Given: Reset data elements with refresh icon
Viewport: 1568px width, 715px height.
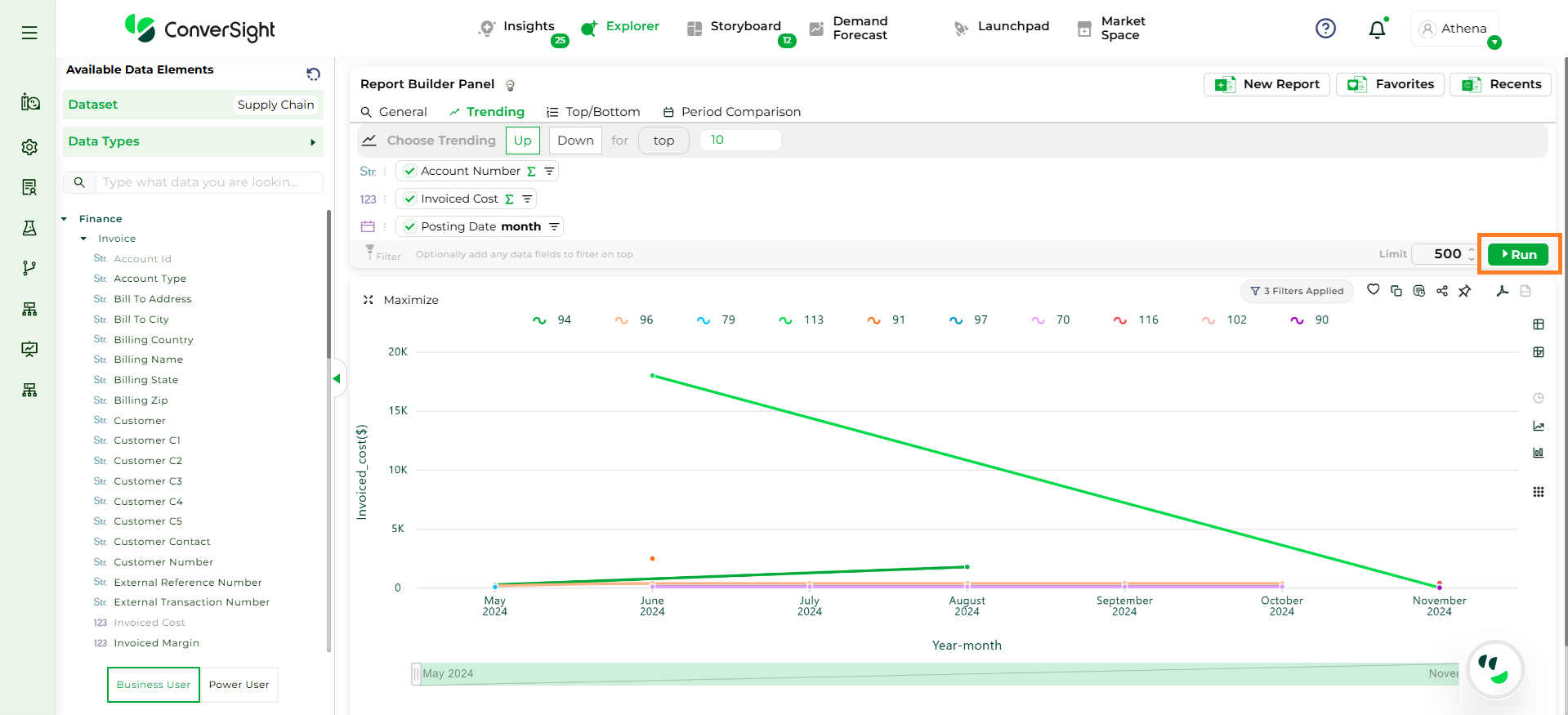Looking at the screenshot, I should (x=313, y=74).
